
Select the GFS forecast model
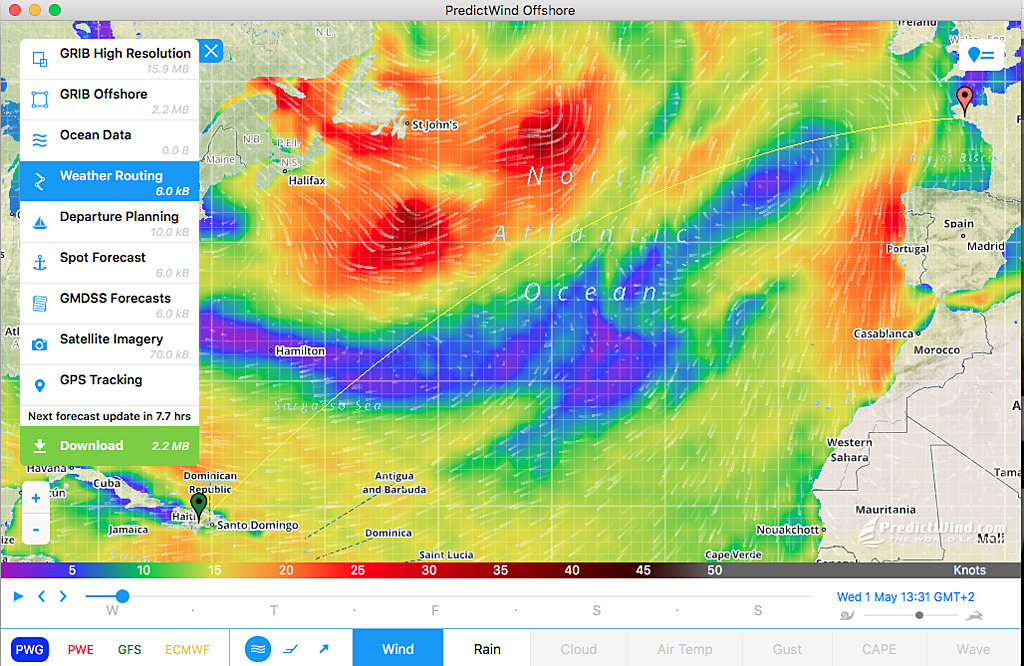coord(129,650)
